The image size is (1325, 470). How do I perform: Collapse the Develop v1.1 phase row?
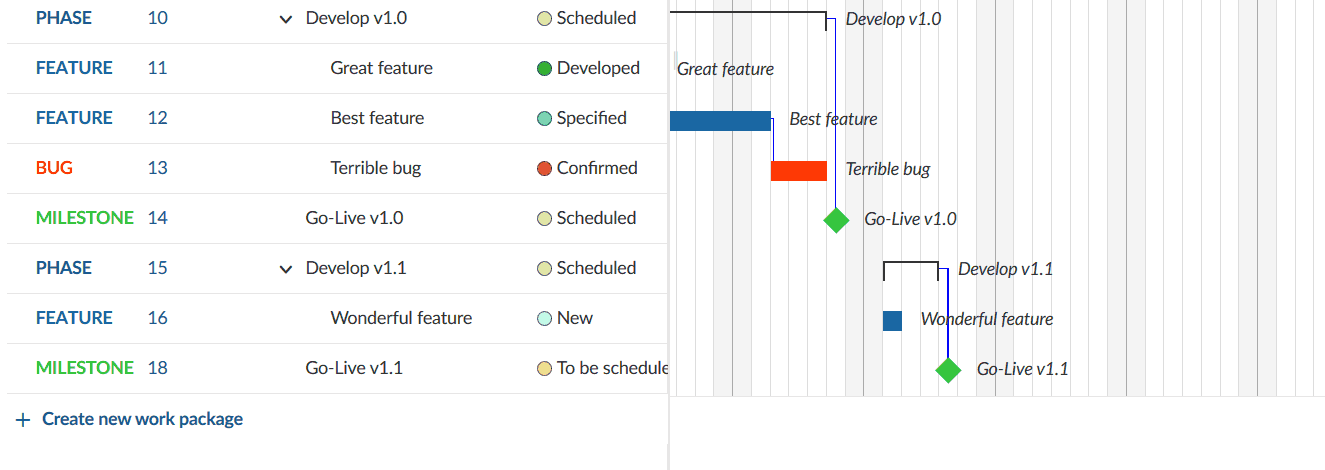286,268
